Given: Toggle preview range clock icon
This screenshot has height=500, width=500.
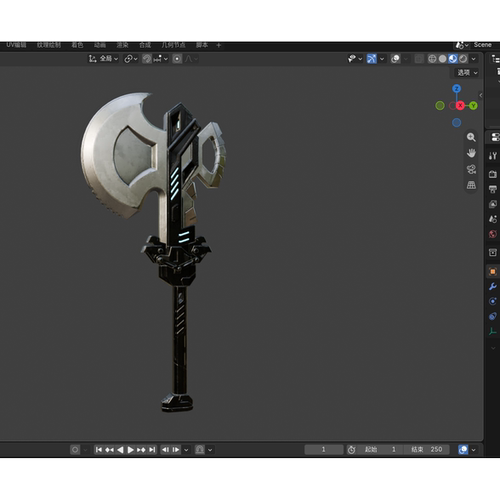Looking at the screenshot, I should [x=351, y=450].
